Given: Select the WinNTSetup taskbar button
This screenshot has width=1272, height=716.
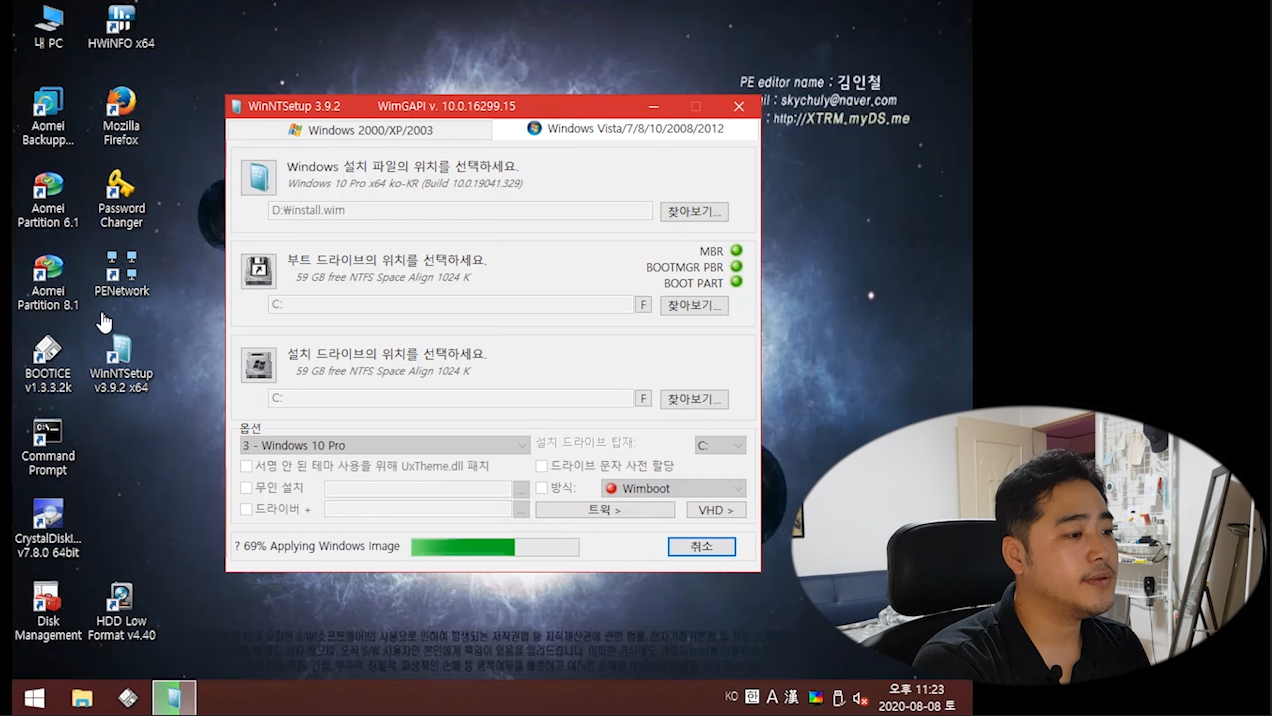Looking at the screenshot, I should (174, 698).
